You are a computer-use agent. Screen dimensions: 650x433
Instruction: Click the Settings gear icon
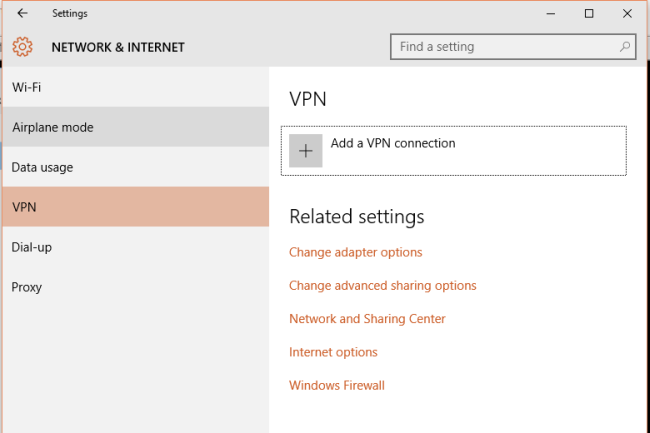point(22,47)
